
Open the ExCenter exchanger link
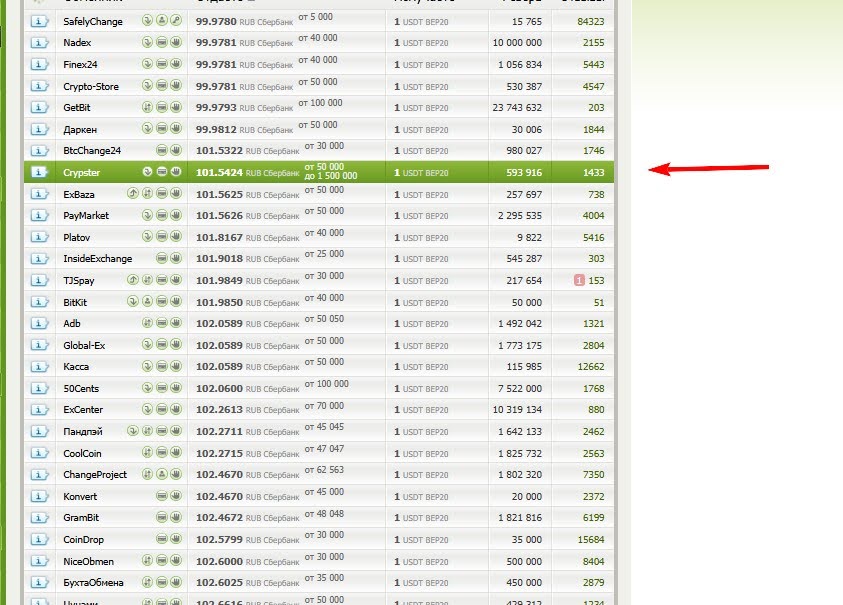83,410
